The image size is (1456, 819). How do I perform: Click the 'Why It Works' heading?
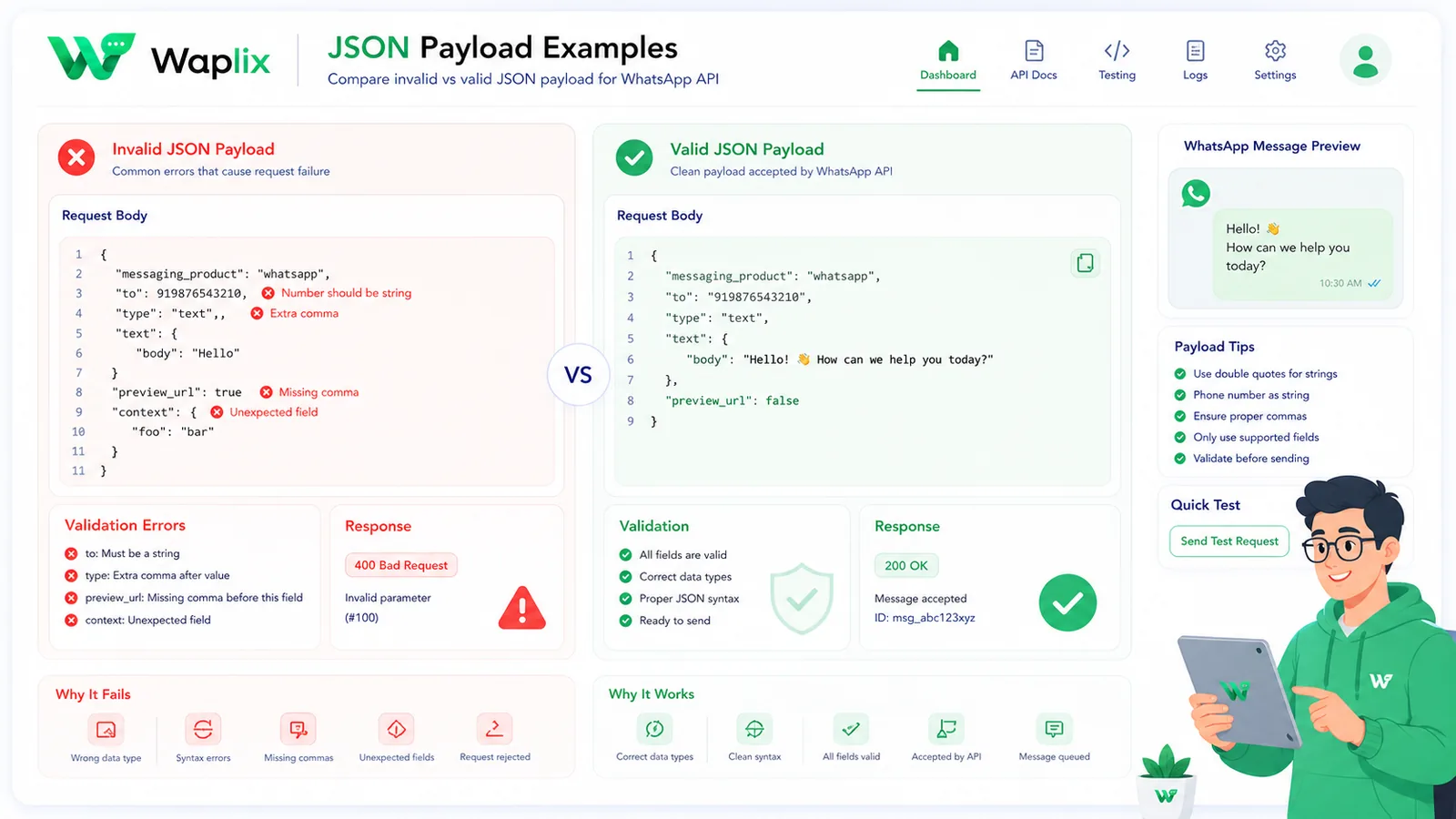tap(652, 694)
